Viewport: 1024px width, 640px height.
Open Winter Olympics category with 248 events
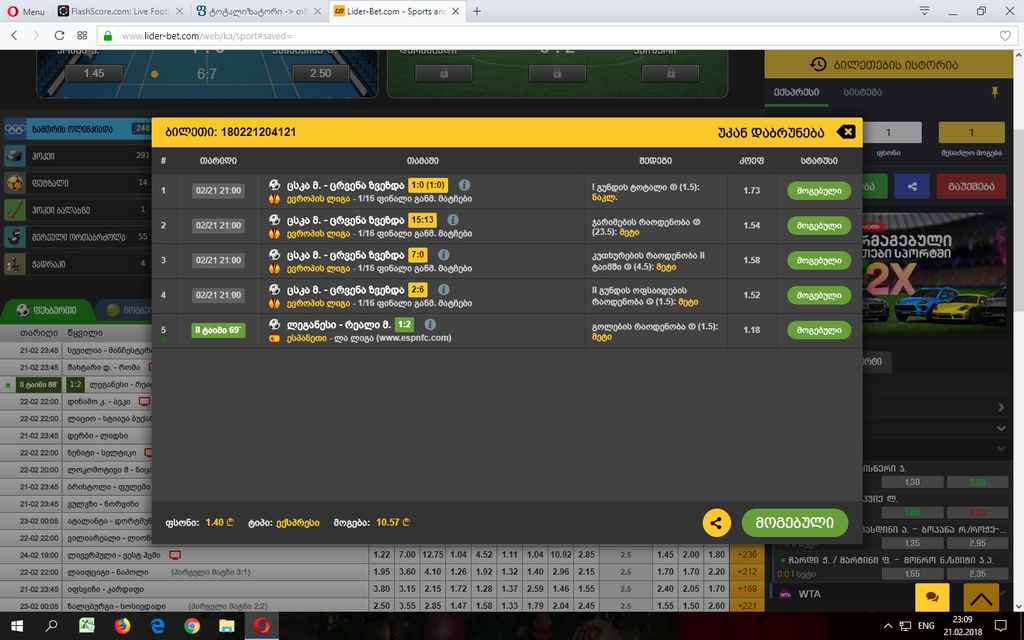78,129
